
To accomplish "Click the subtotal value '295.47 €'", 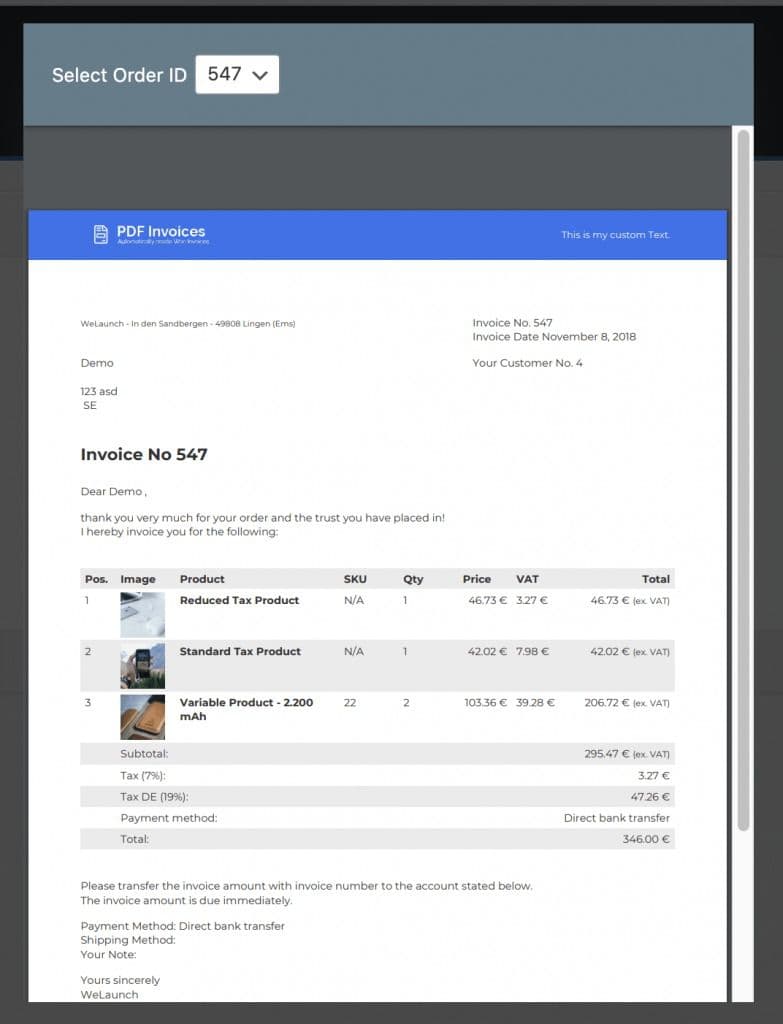I will point(607,754).
